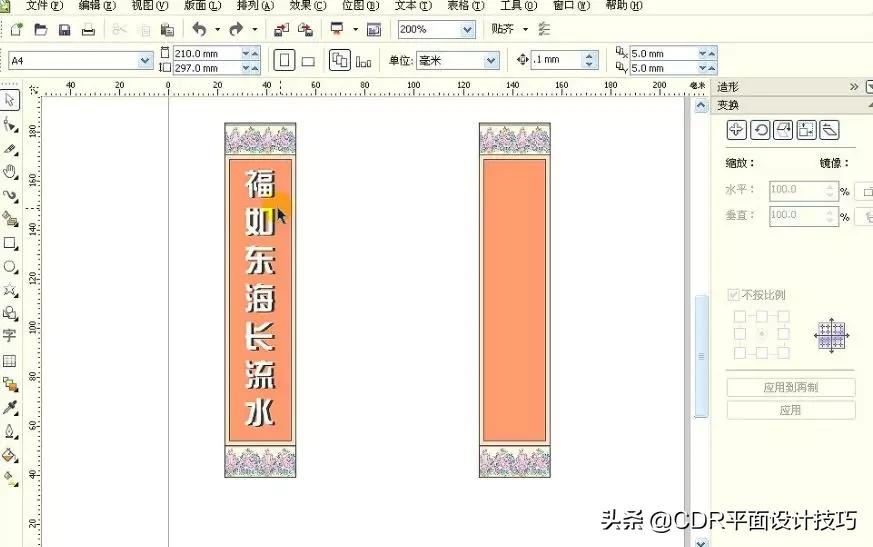Screen dimensions: 873x547
Task: Click the 应用到再制 button
Action: (791, 387)
